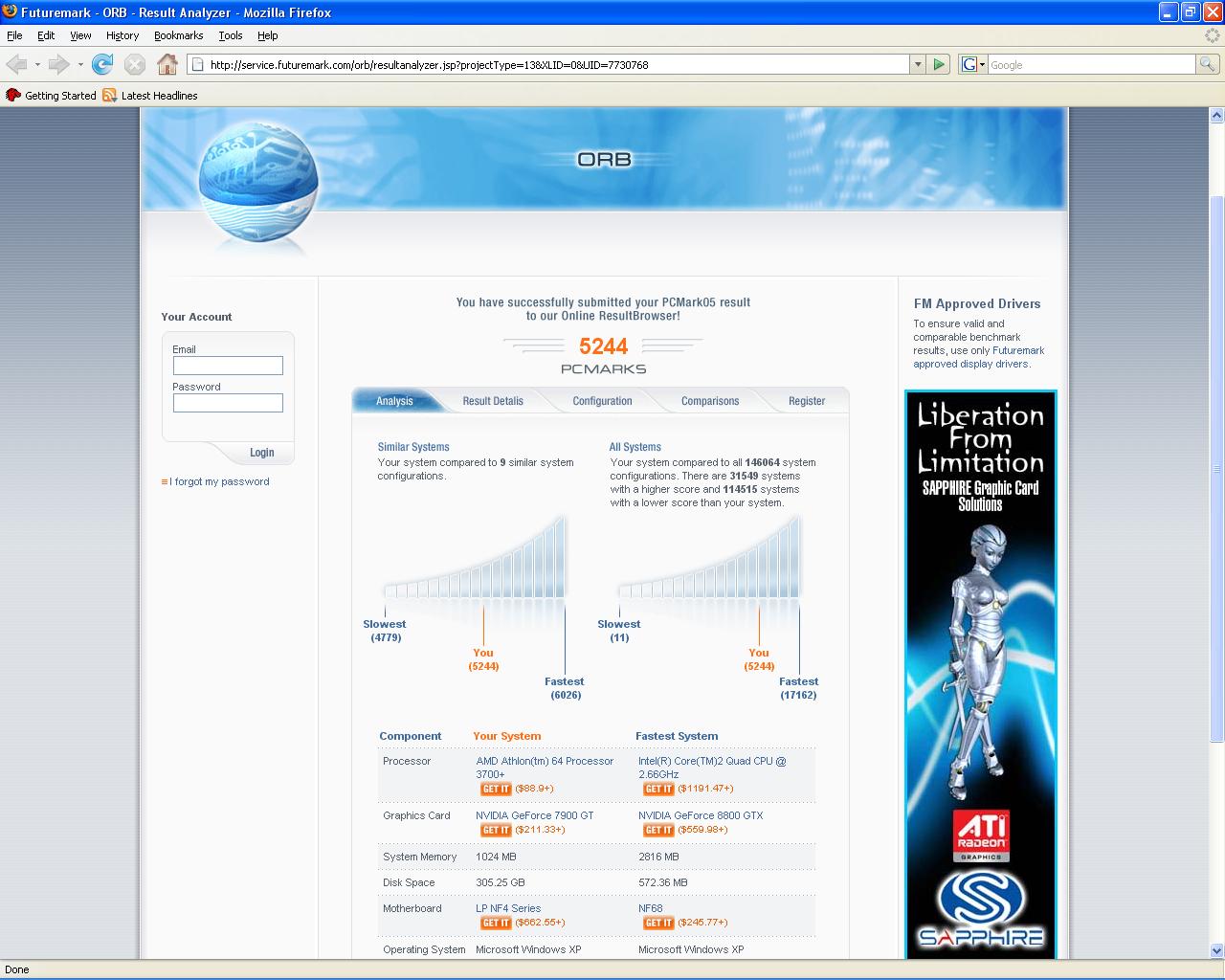Click the ORB globe logo
The image size is (1225, 980).
coord(257,182)
